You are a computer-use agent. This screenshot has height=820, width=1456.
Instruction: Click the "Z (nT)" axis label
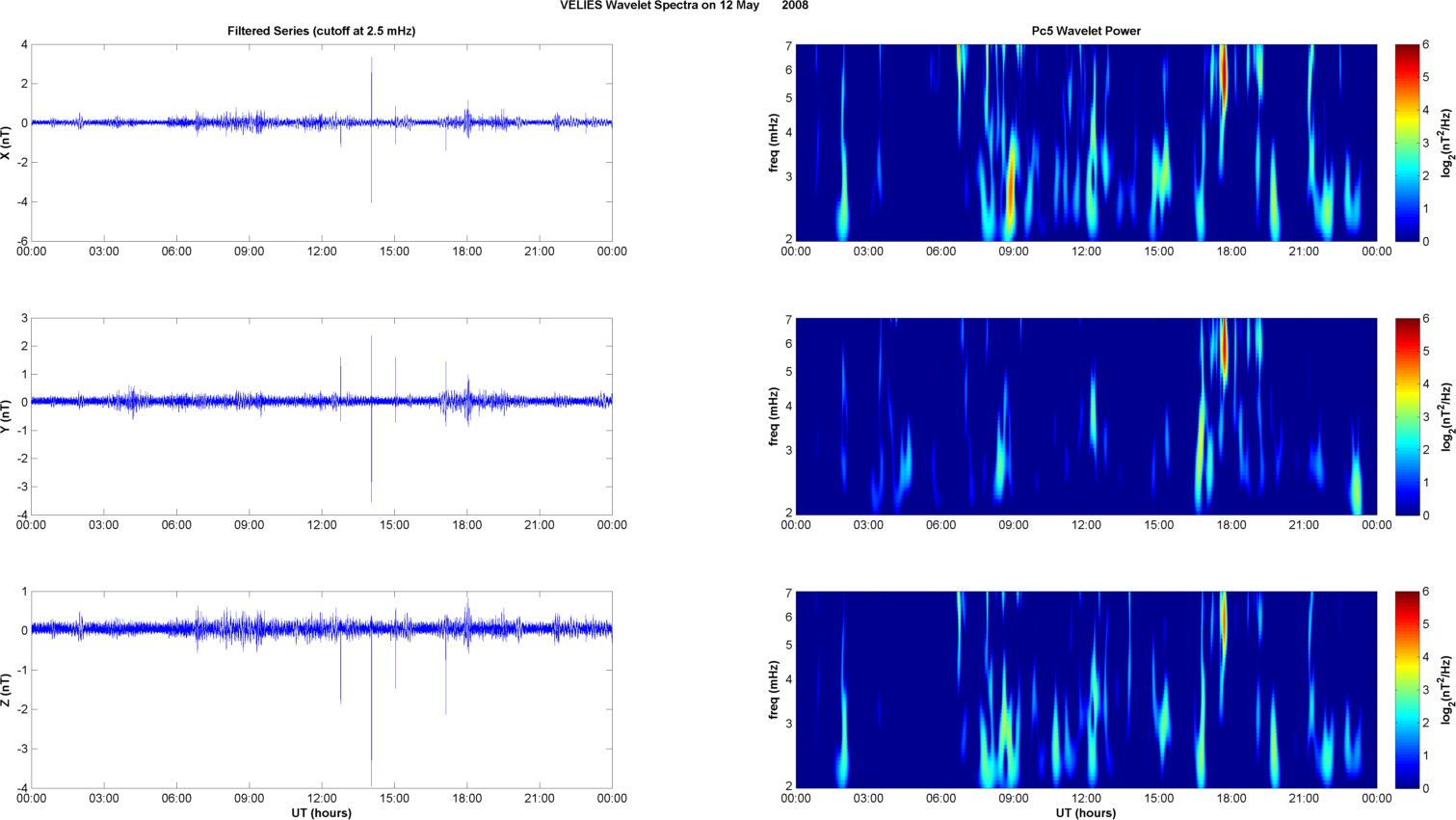coord(7,690)
